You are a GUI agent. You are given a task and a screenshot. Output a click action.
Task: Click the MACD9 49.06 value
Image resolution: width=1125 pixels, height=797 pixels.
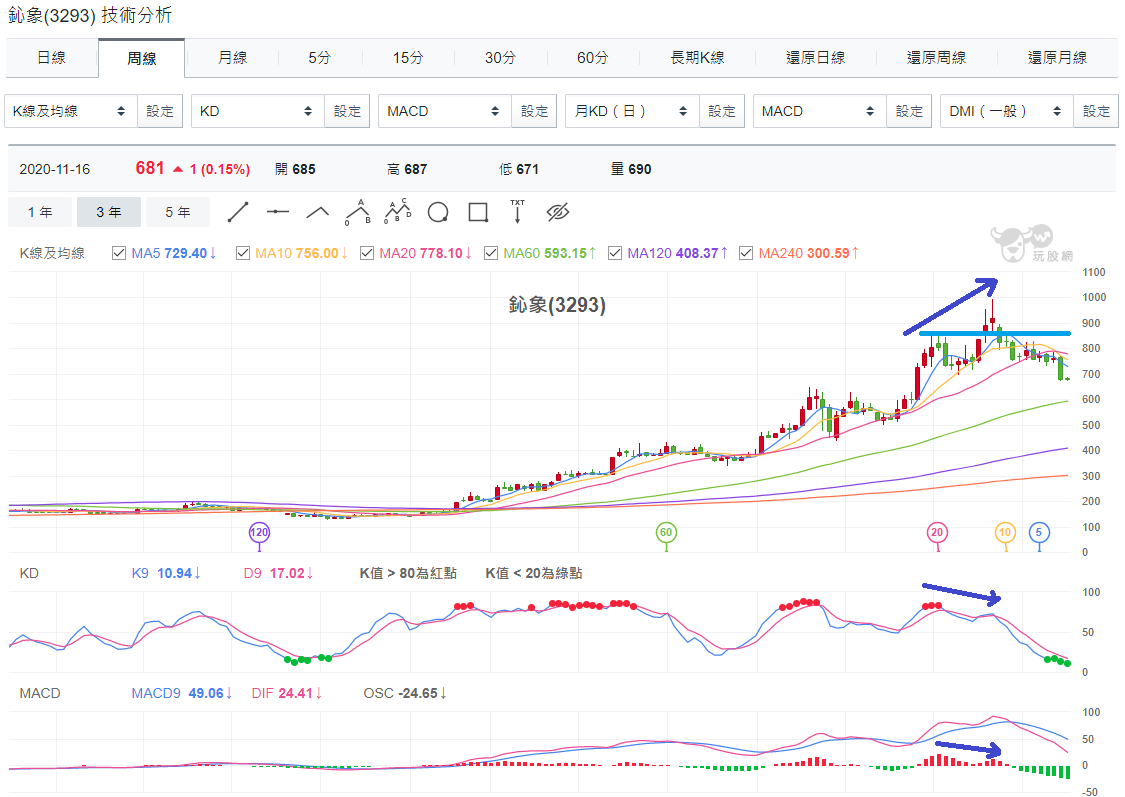coord(182,693)
